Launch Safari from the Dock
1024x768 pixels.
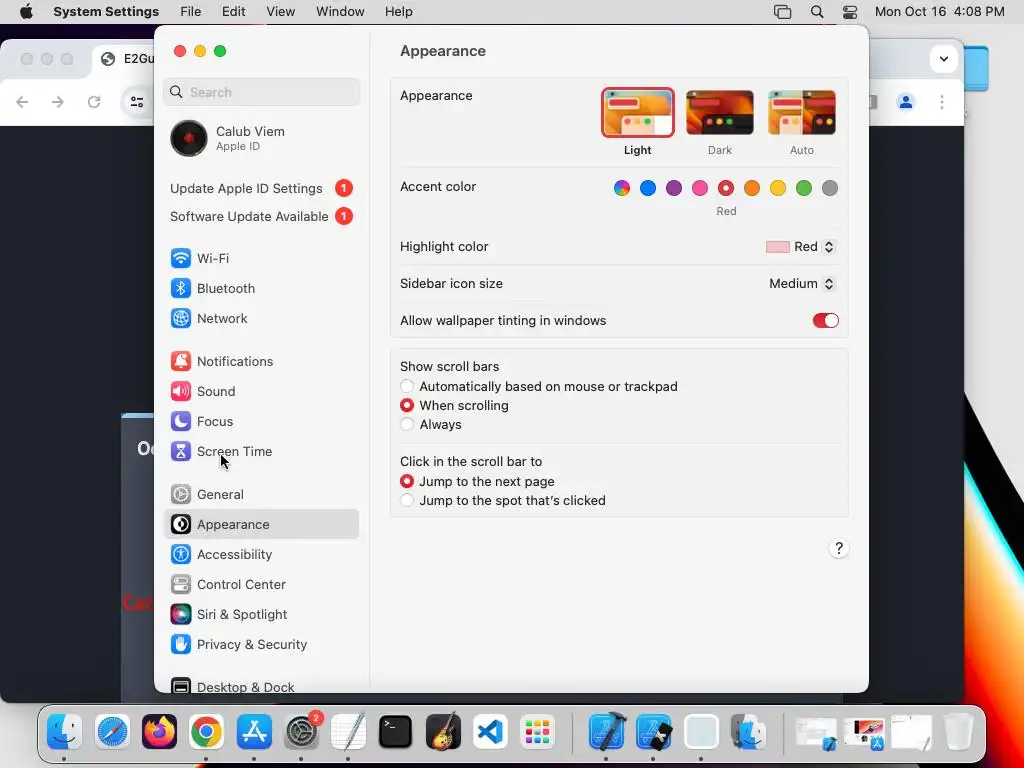112,731
